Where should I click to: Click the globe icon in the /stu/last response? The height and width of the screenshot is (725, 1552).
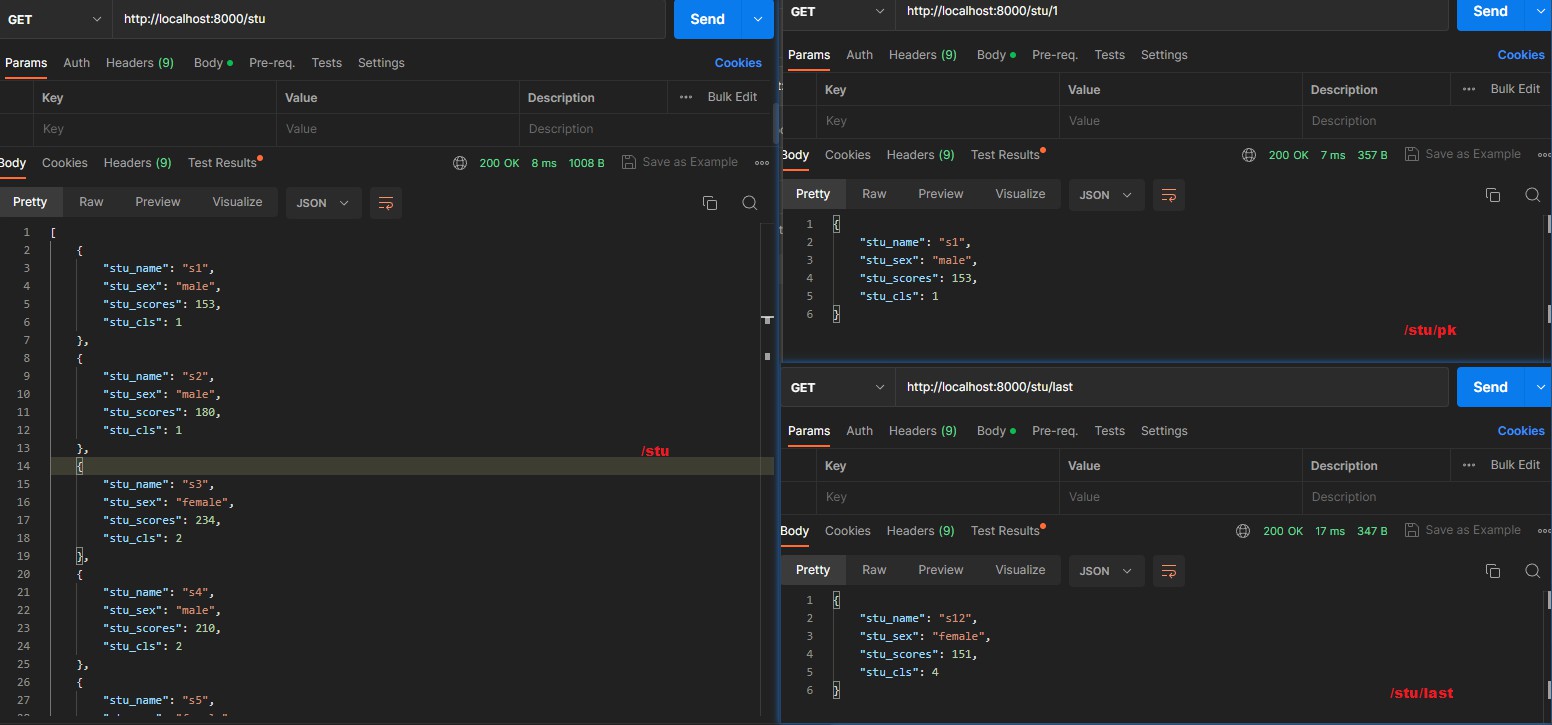click(1243, 531)
